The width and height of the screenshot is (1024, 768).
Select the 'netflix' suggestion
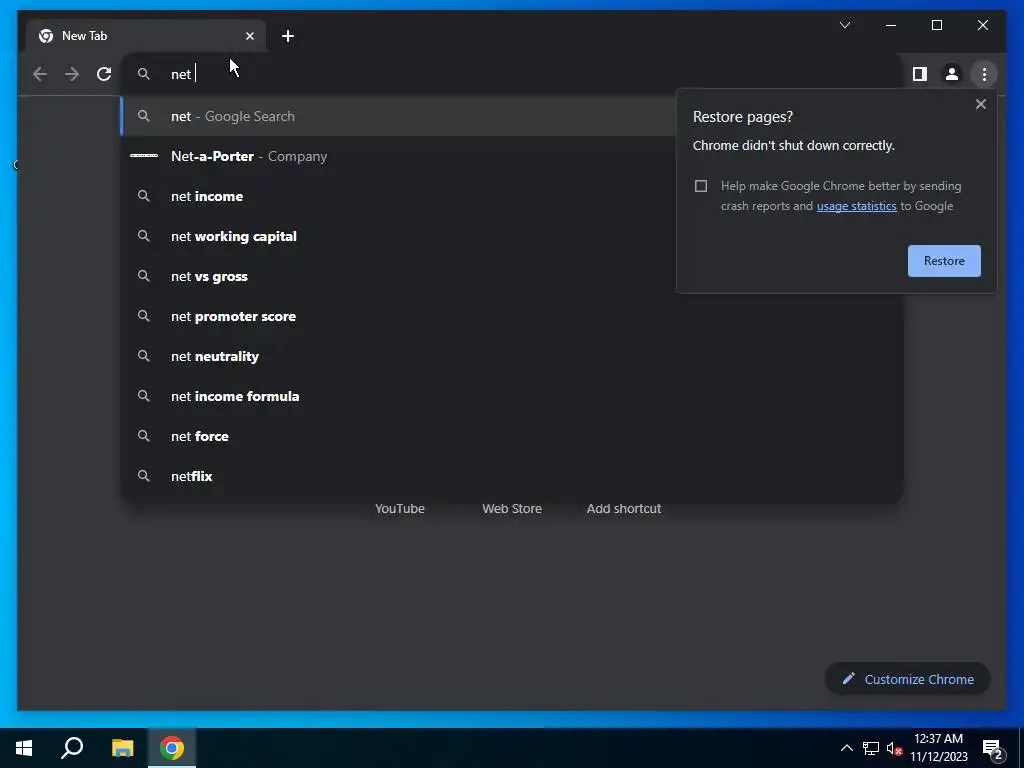[512, 476]
